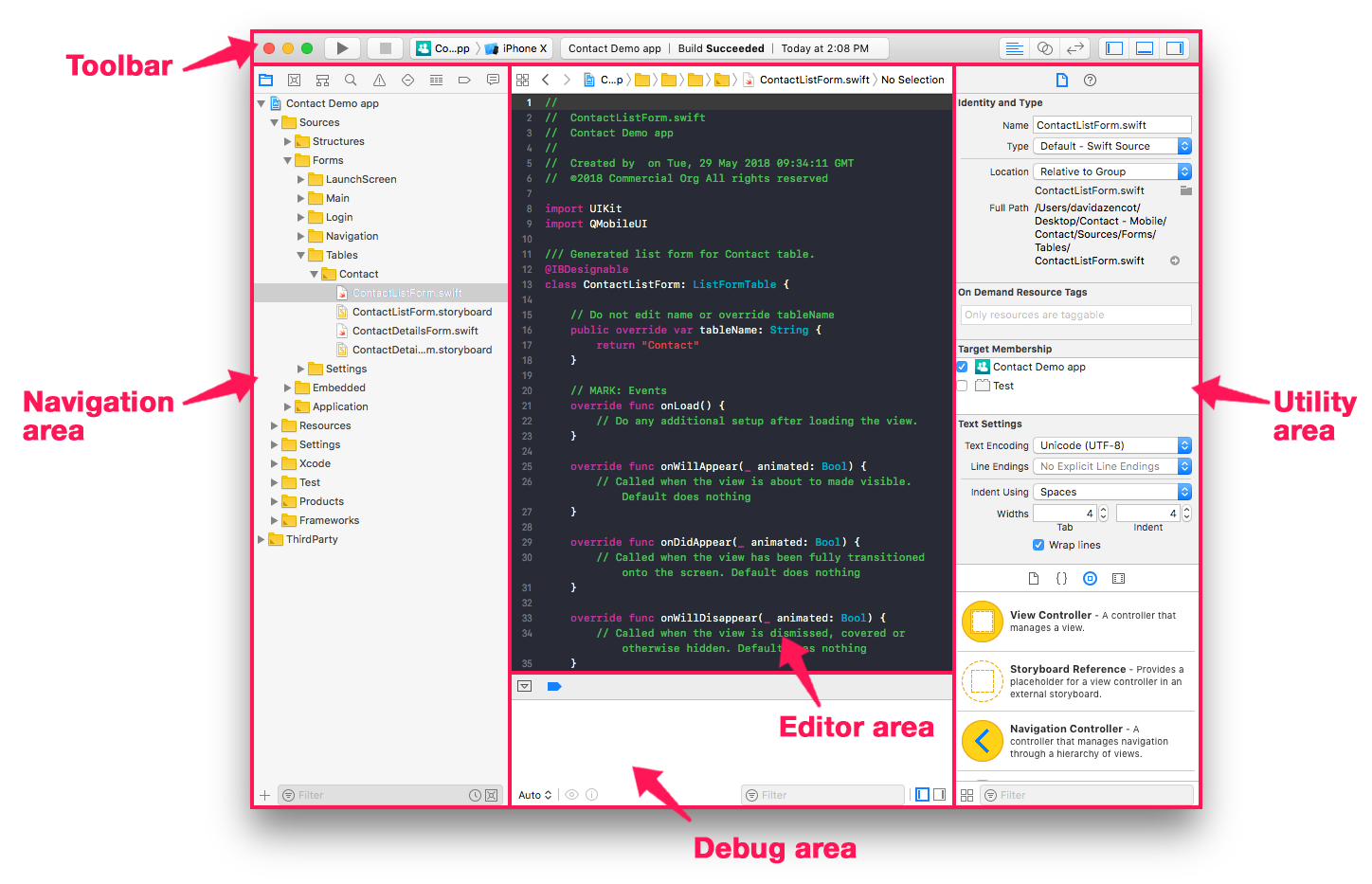Stop the running build
1372x884 pixels.
tap(385, 48)
